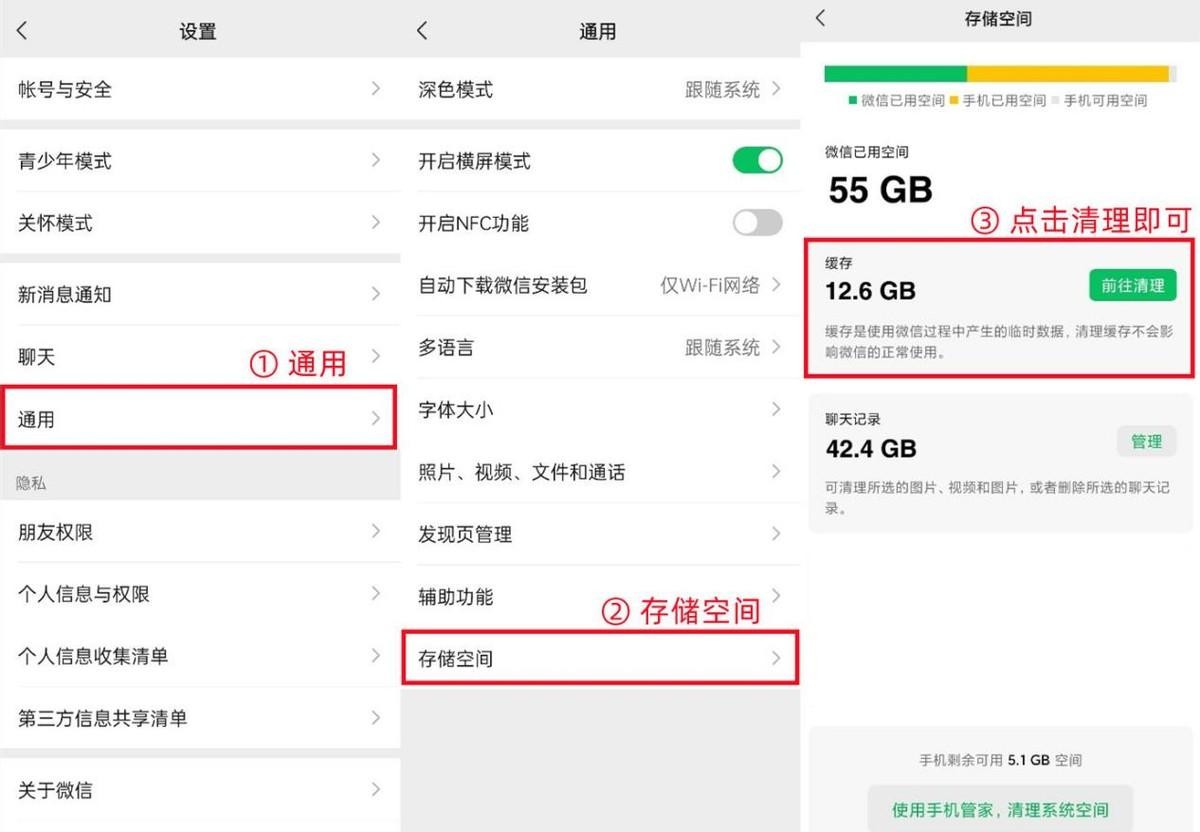This screenshot has height=832, width=1200.
Task: Click the storage usage bar at the top
Action: [998, 72]
